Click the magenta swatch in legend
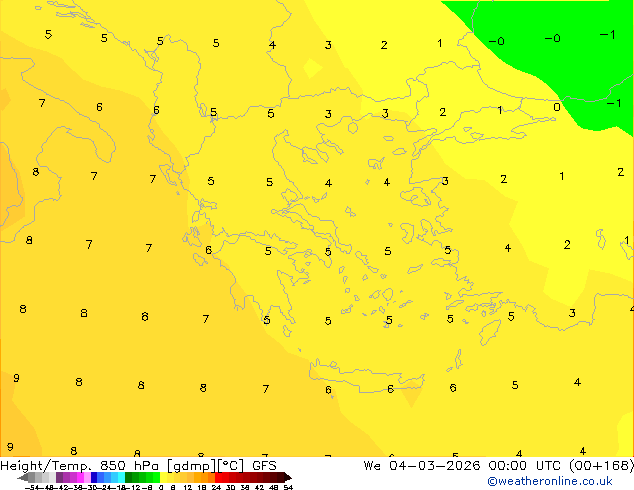The width and height of the screenshot is (634, 490). coord(80,477)
